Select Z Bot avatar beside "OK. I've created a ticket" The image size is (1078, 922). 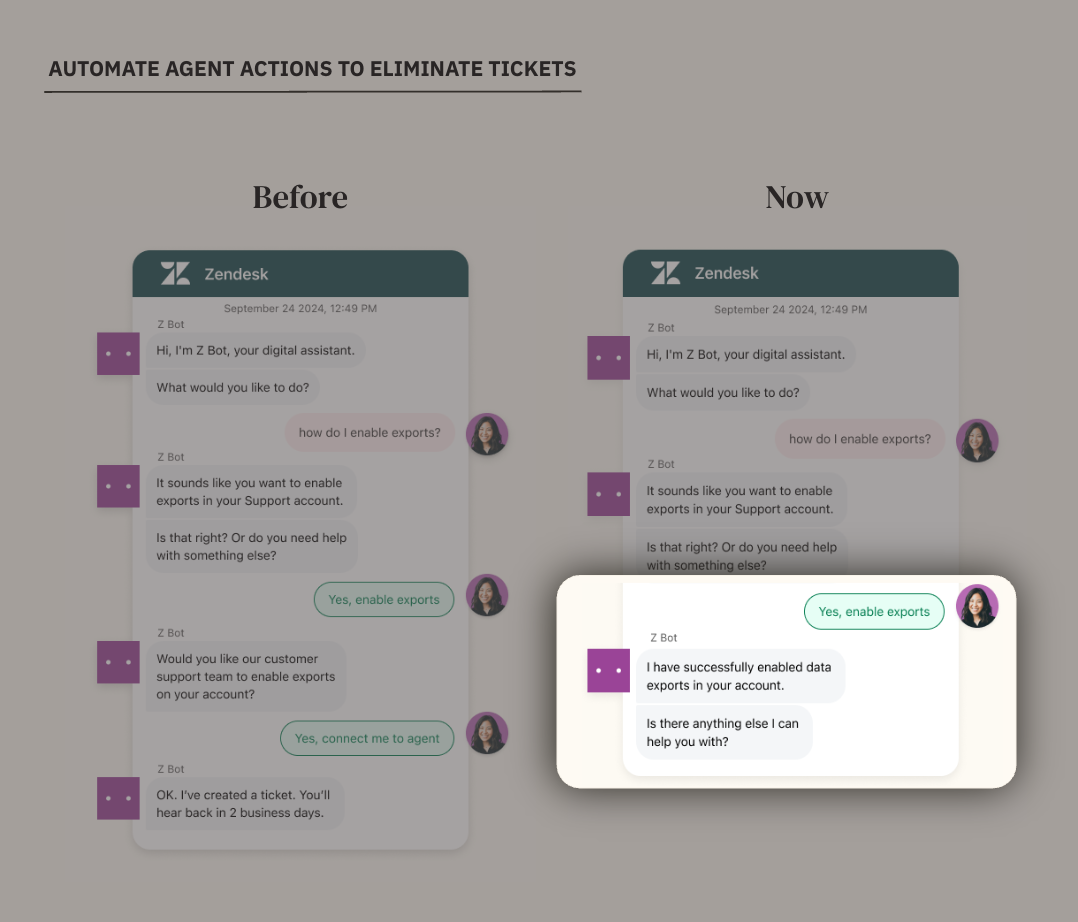118,798
